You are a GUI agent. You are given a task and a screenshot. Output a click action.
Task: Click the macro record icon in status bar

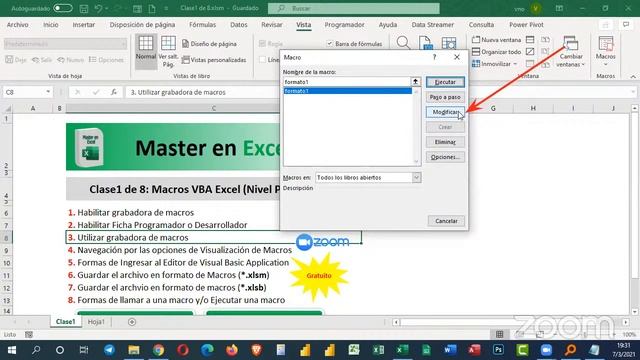[29, 335]
